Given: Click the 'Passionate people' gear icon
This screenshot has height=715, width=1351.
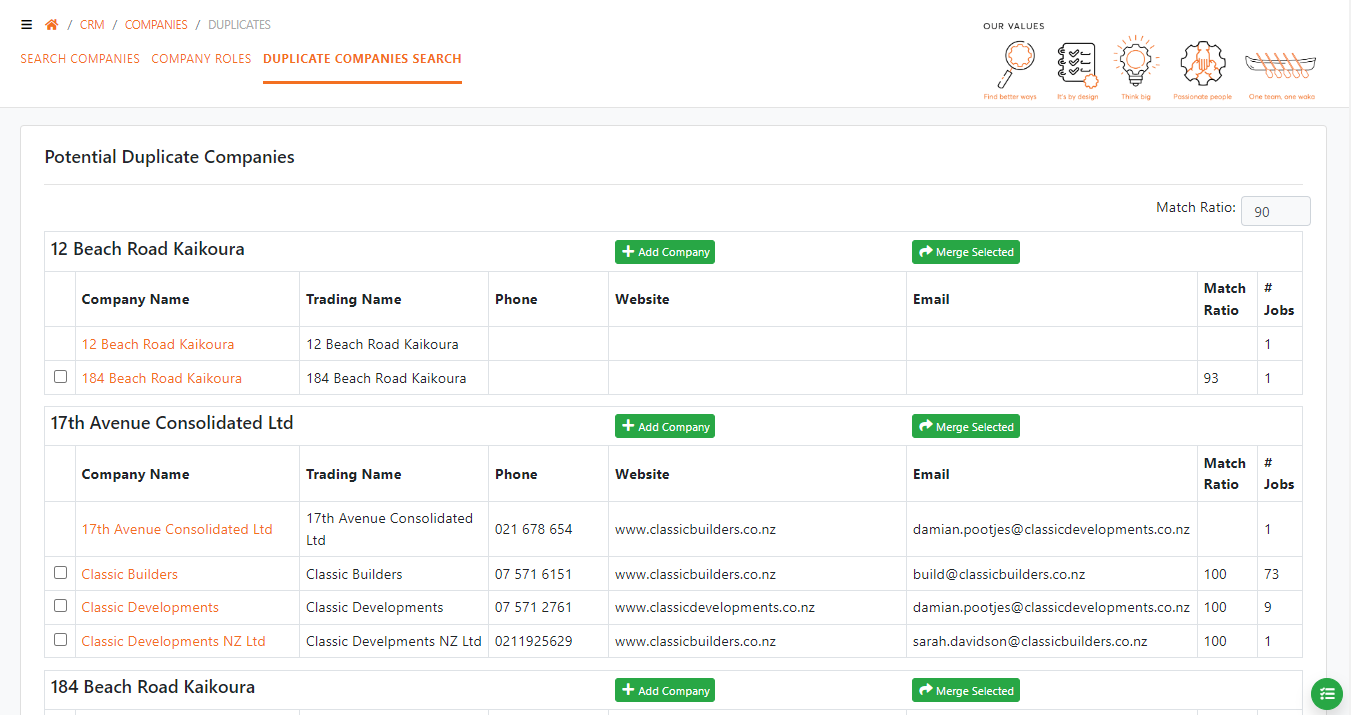Looking at the screenshot, I should tap(1202, 64).
